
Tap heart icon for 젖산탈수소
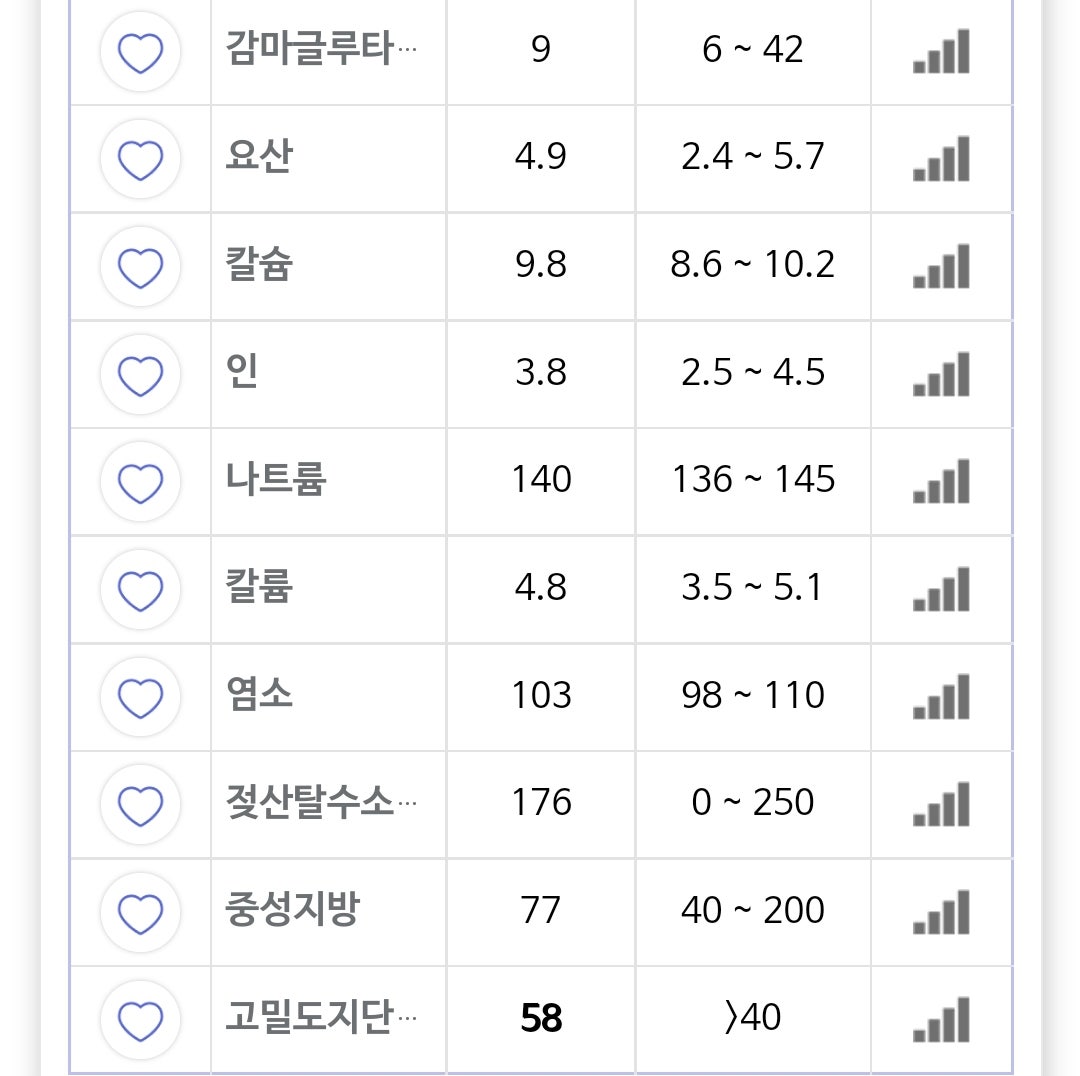(141, 805)
